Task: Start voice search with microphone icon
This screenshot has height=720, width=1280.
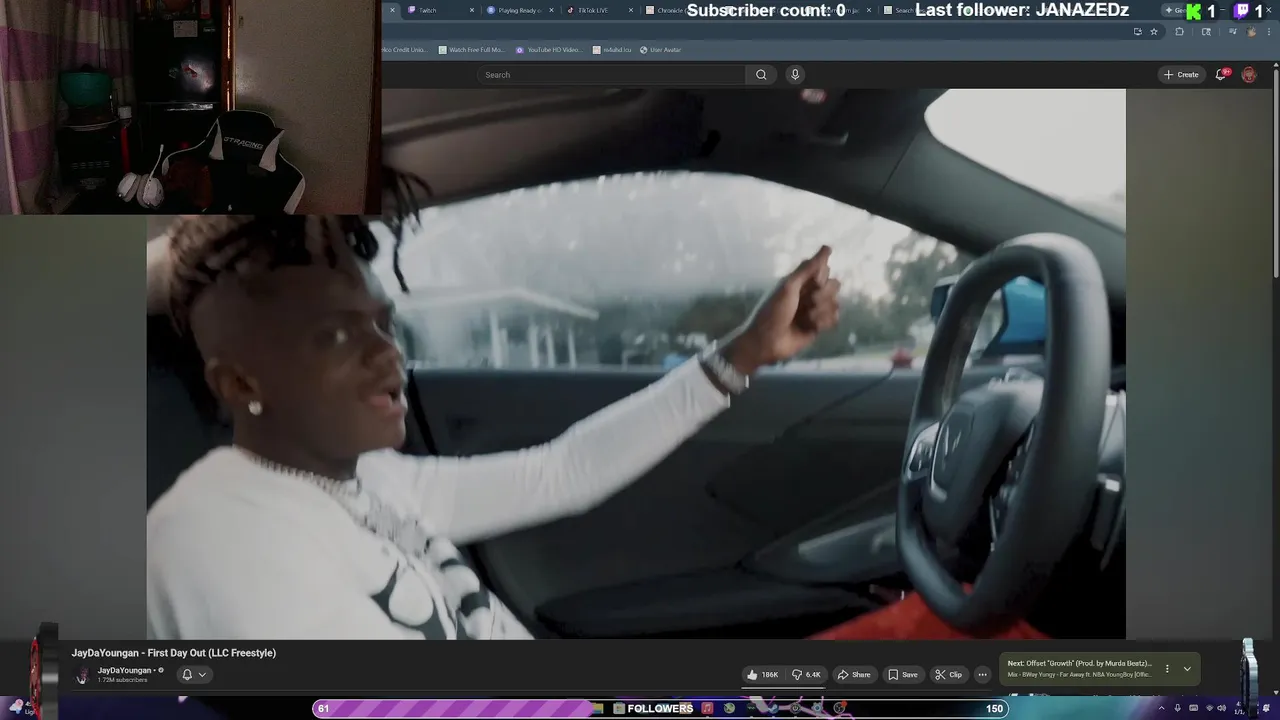Action: (795, 75)
